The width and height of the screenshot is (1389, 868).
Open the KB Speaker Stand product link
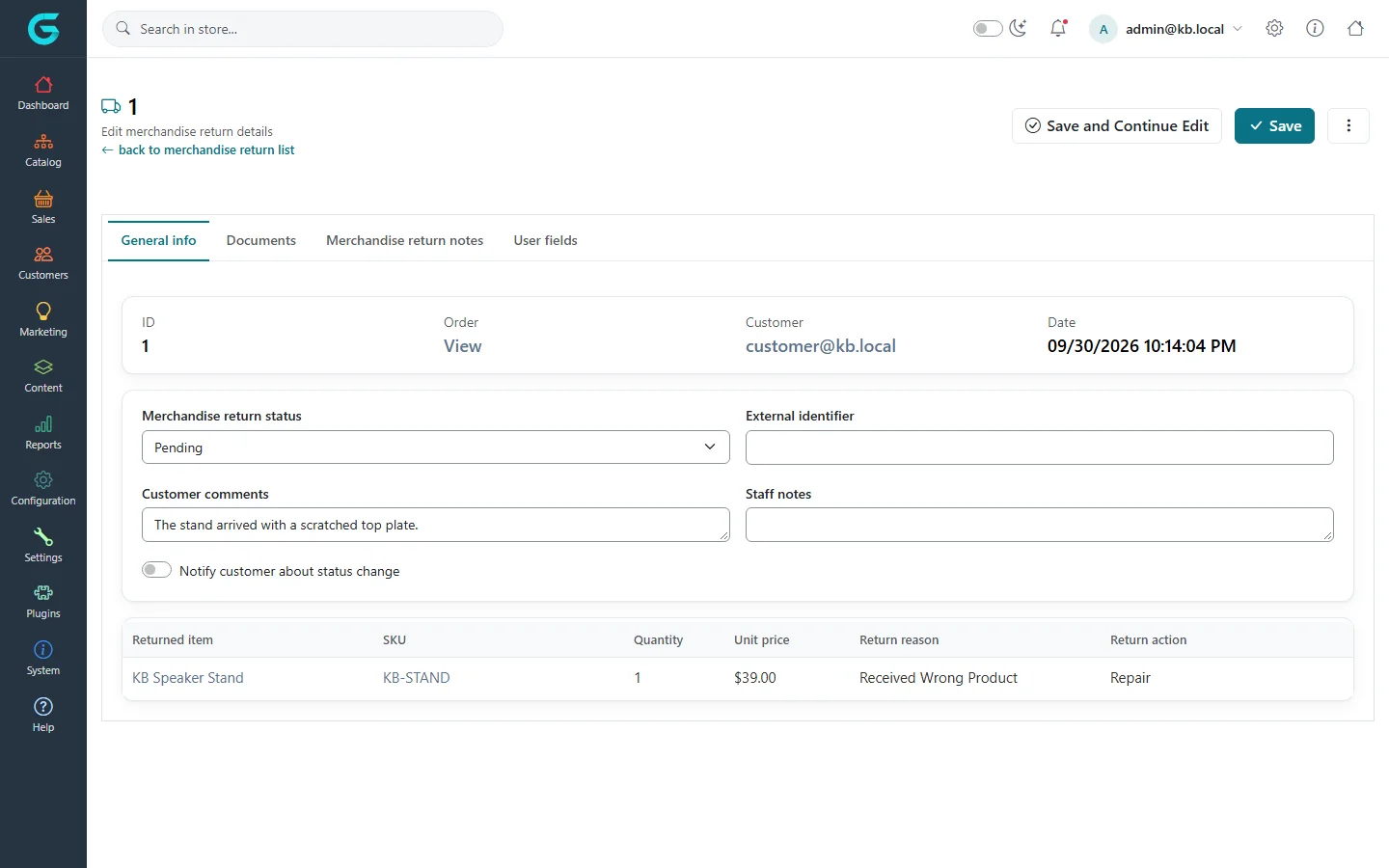pyautogui.click(x=188, y=678)
